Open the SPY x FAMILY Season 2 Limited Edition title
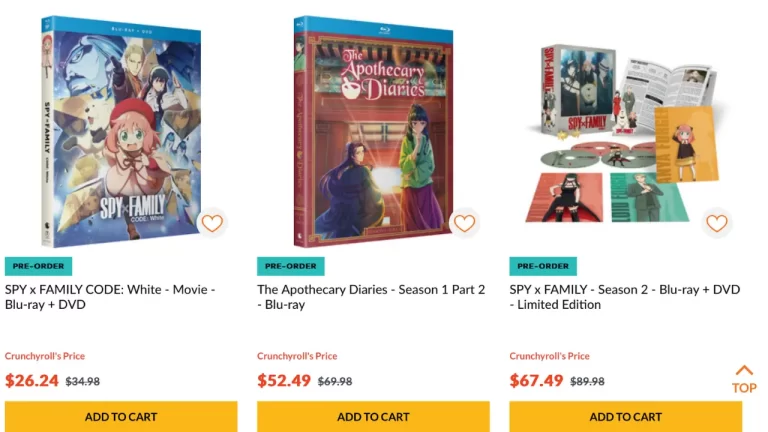Viewport: 768px width, 432px height. (x=624, y=297)
